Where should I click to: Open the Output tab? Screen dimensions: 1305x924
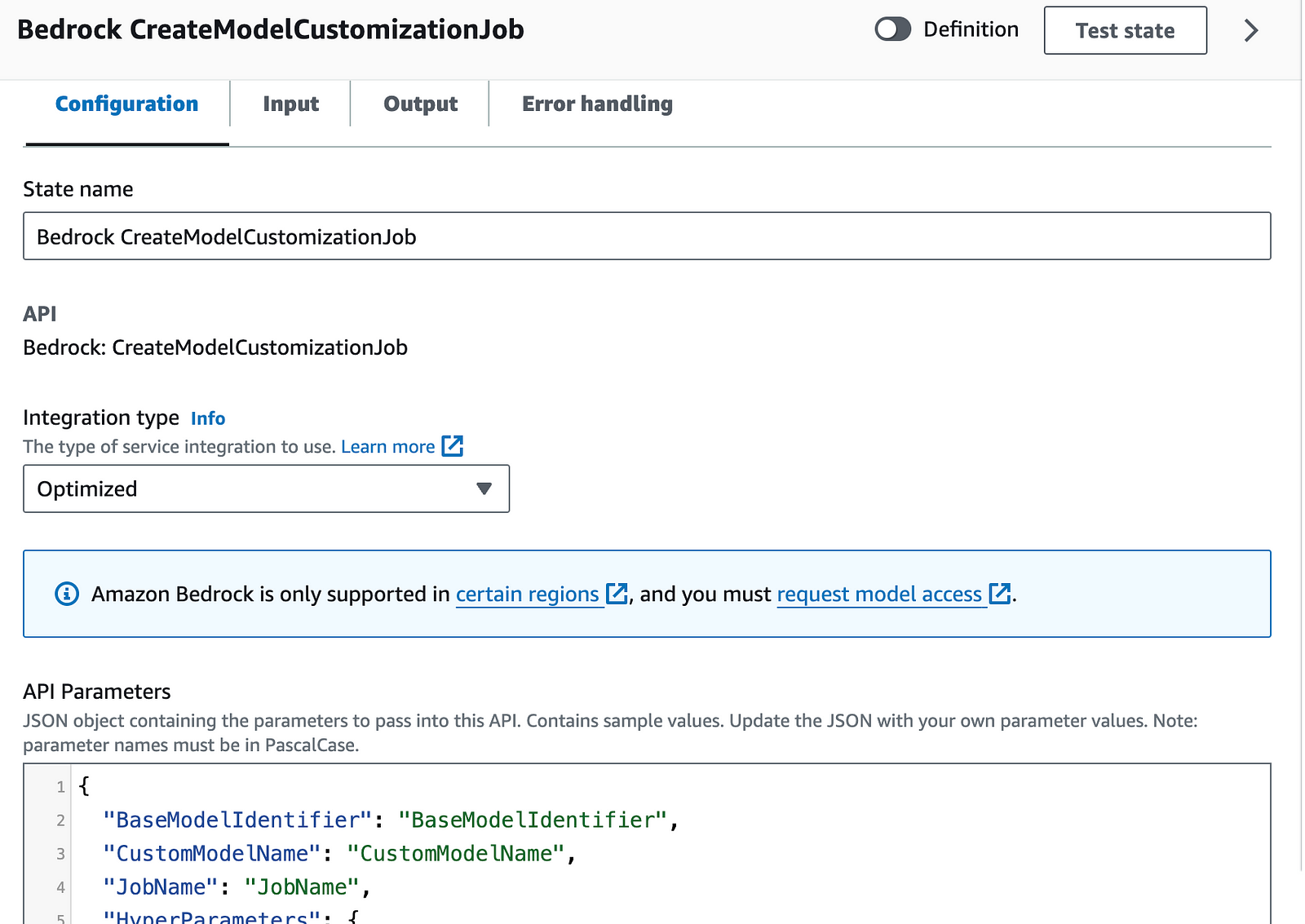420,104
